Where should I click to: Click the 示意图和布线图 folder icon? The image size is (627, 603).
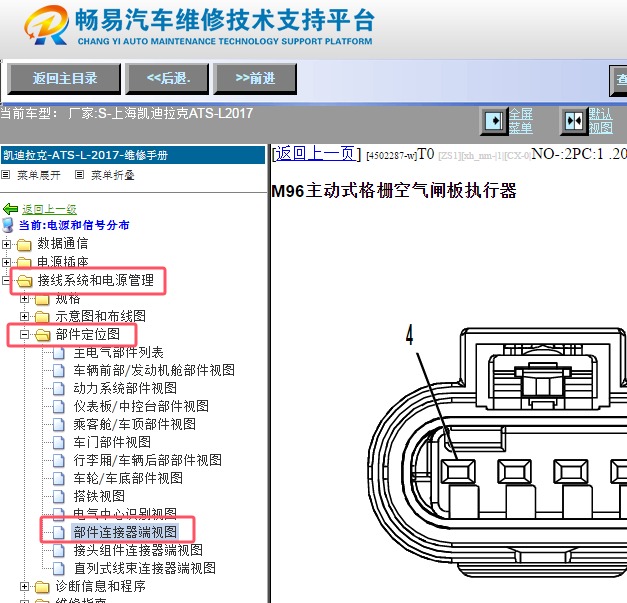coord(42,317)
